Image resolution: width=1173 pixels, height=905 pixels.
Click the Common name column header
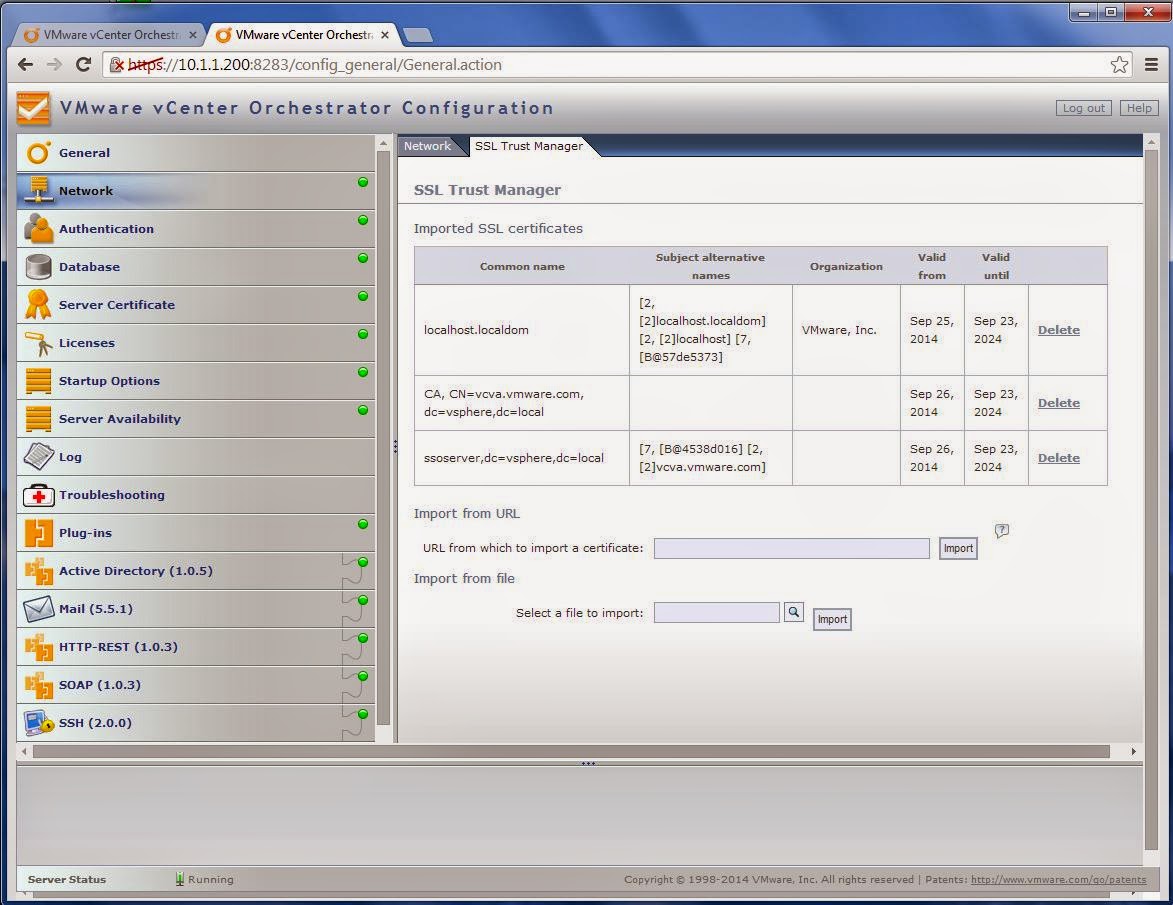tap(522, 266)
